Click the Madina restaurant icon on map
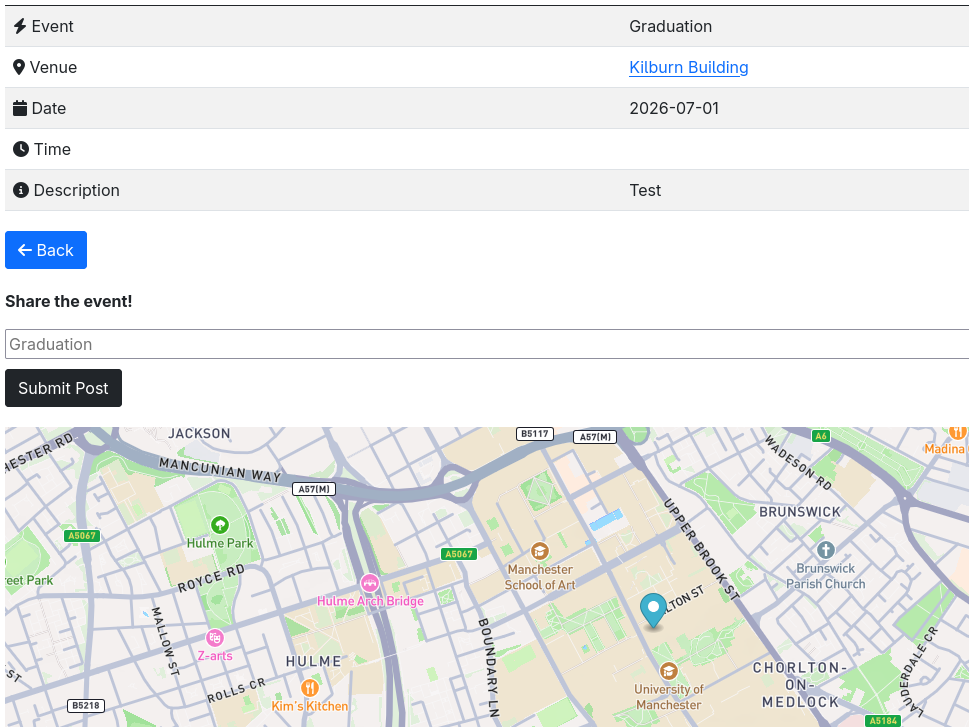Screen dimensions: 969x727 (x=957, y=433)
